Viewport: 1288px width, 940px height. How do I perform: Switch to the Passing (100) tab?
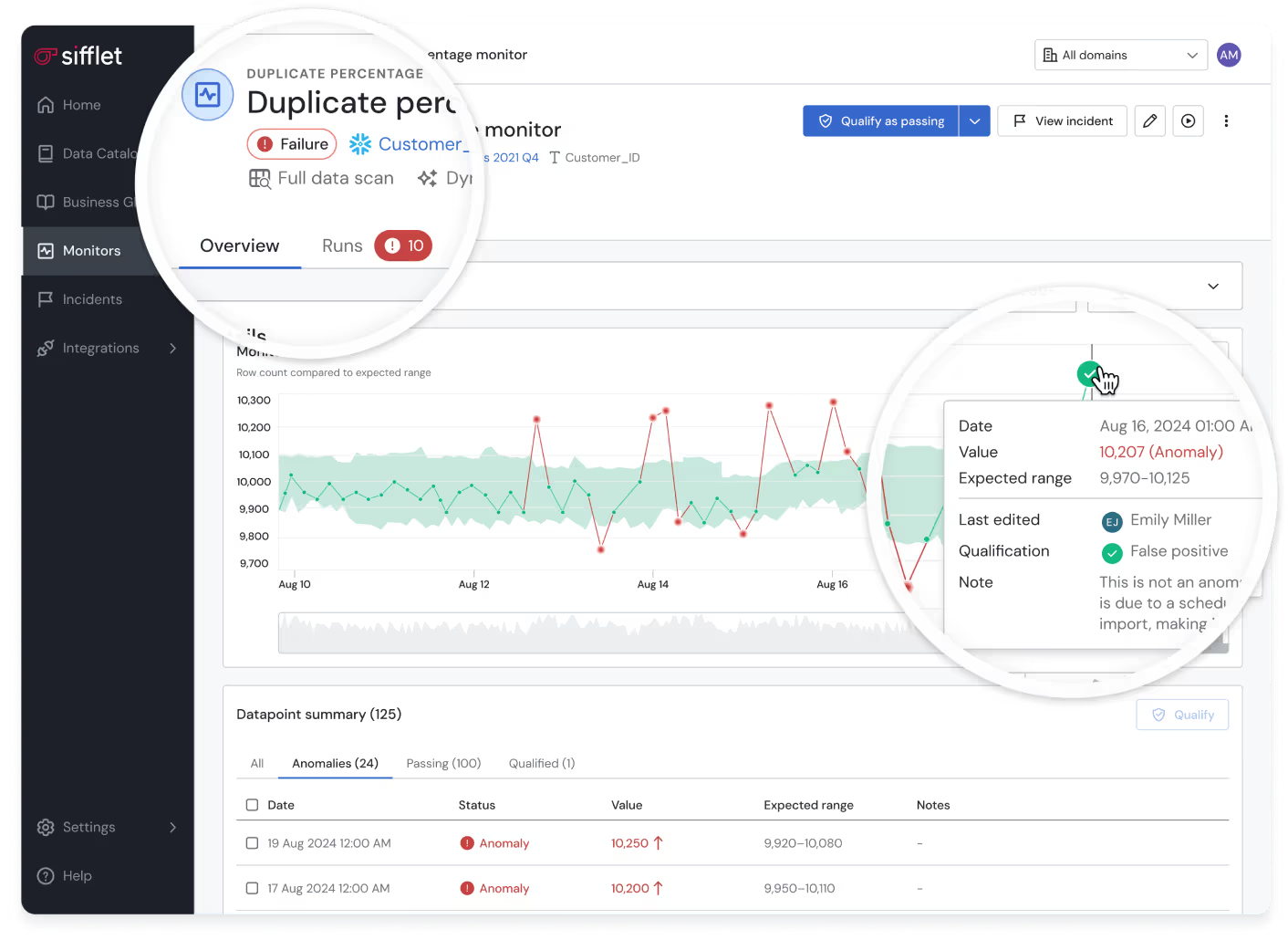[x=443, y=763]
